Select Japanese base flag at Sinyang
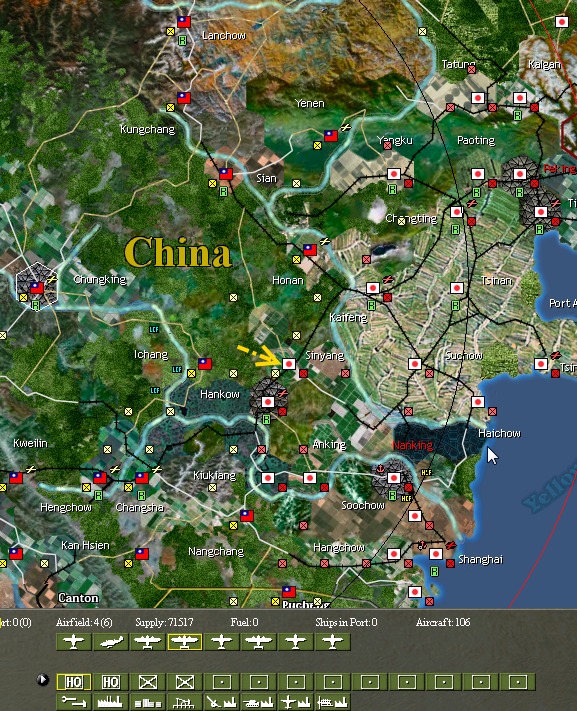The height and width of the screenshot is (711, 577). click(289, 364)
